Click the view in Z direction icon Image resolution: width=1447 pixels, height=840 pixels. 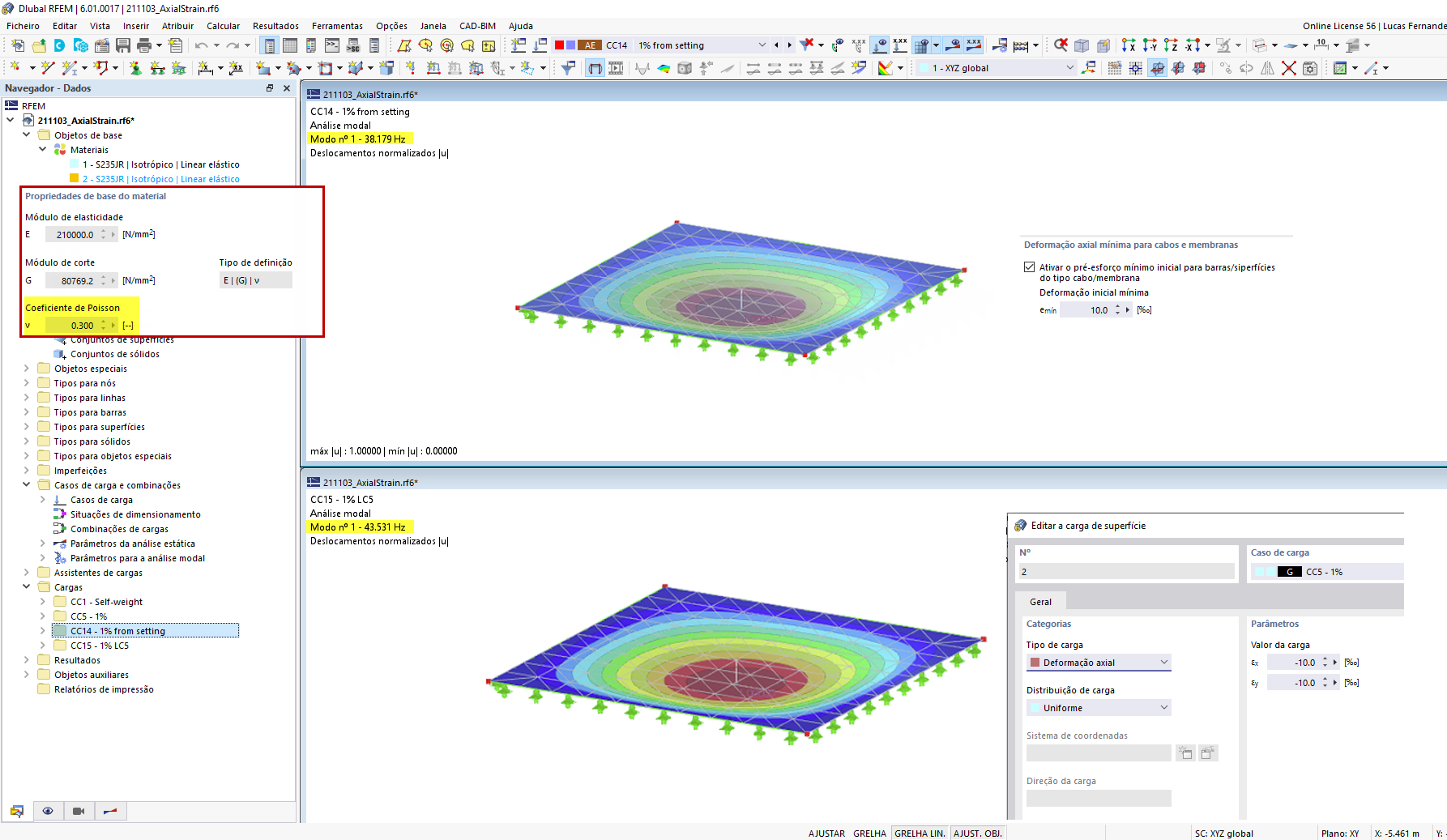(1171, 45)
